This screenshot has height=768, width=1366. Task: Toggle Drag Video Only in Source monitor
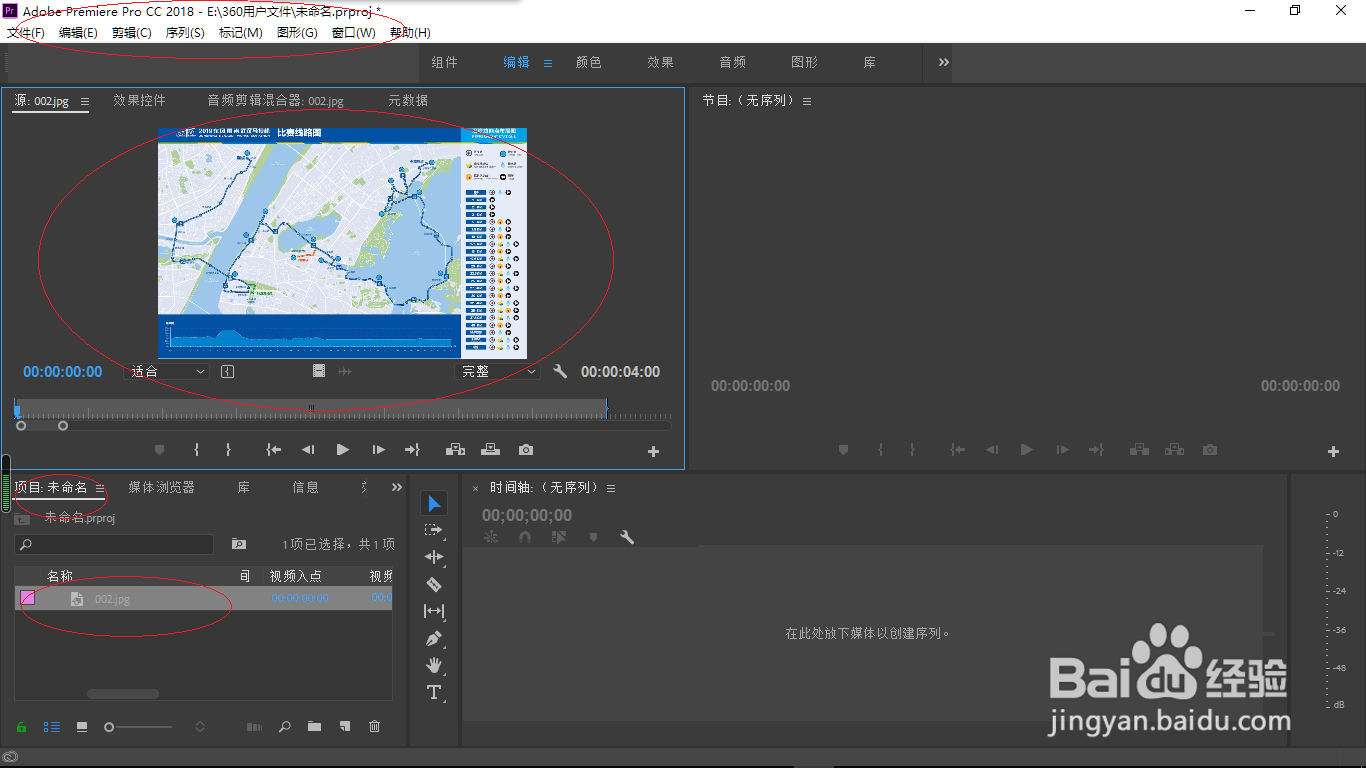point(319,371)
